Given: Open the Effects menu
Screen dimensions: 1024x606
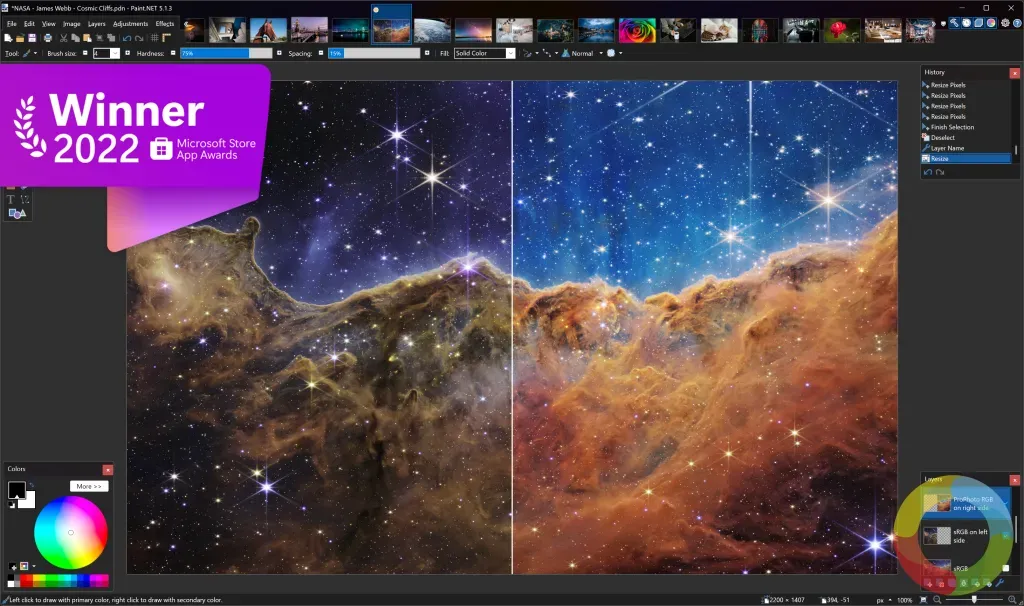Looking at the screenshot, I should [165, 24].
